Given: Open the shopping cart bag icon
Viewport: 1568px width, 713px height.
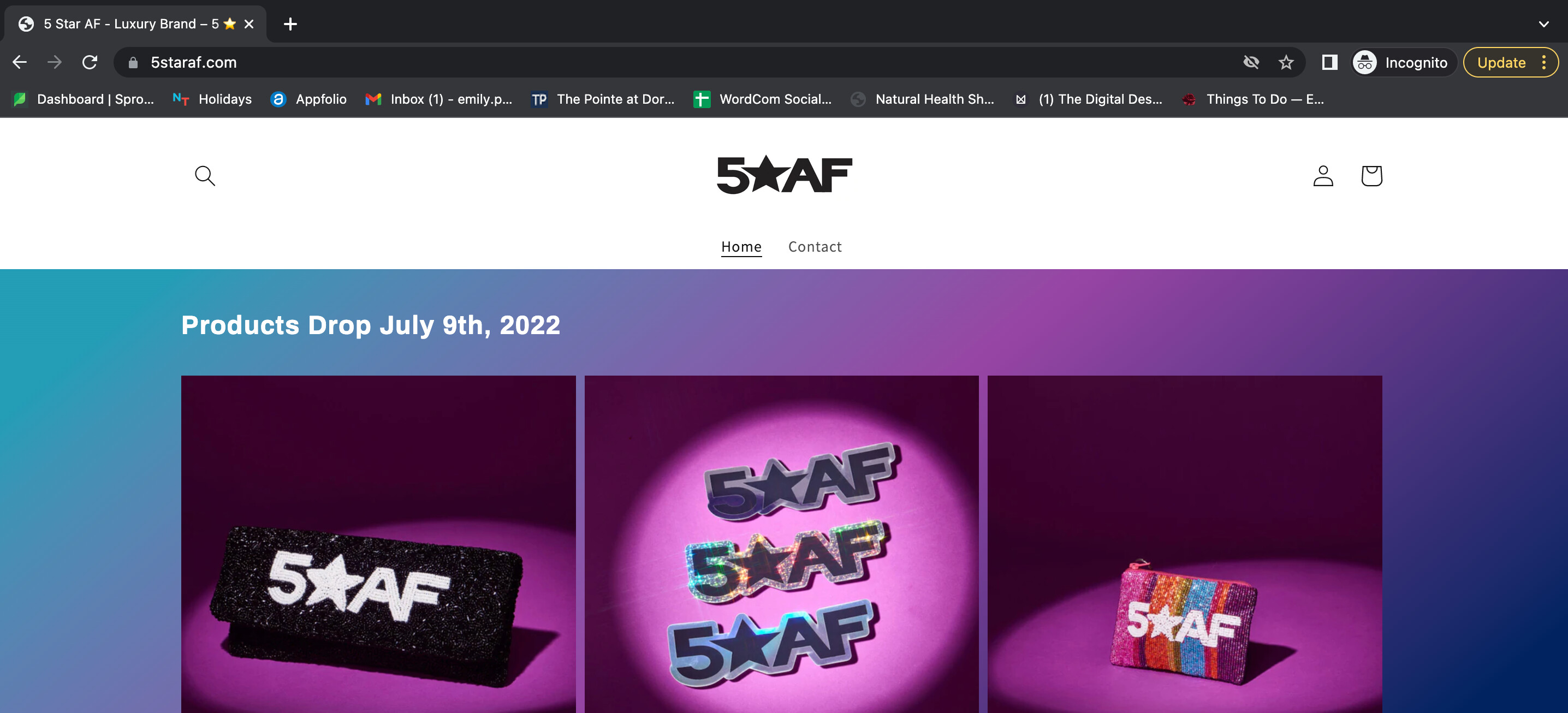Looking at the screenshot, I should coord(1371,176).
